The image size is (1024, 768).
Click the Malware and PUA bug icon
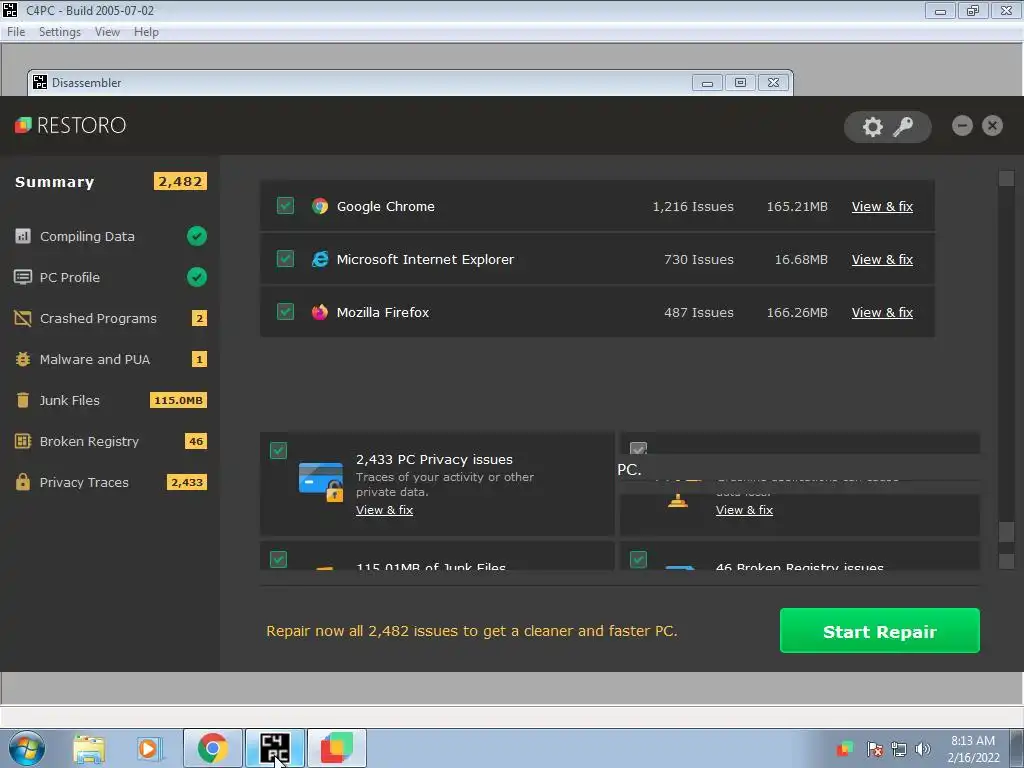tap(23, 359)
